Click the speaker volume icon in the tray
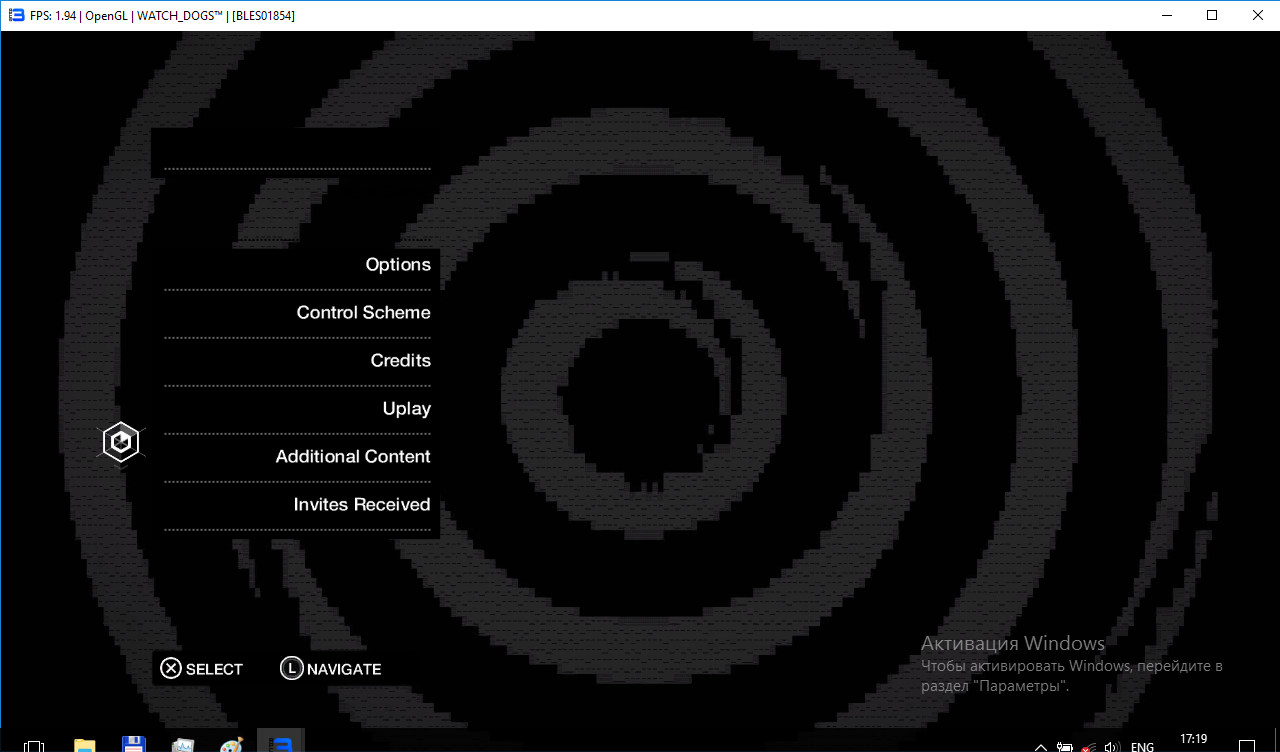This screenshot has width=1280, height=752. (x=1111, y=747)
